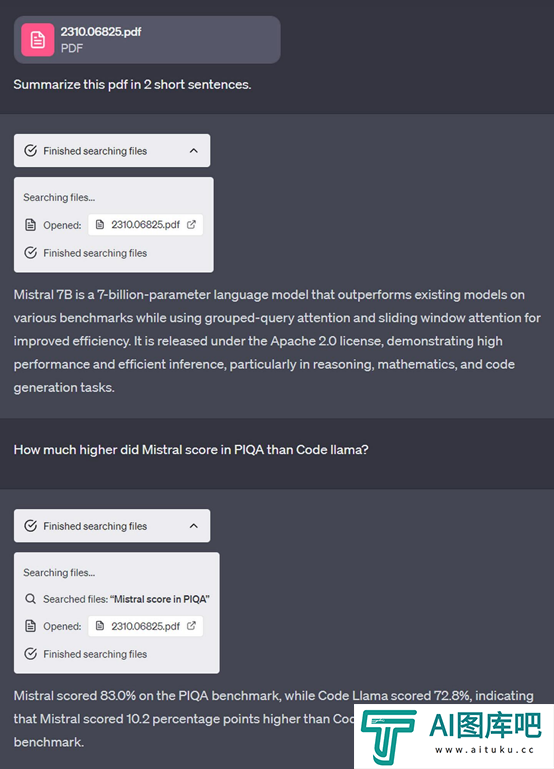Click the AI图库吧 watermark logo
The image size is (554, 769).
(x=453, y=736)
